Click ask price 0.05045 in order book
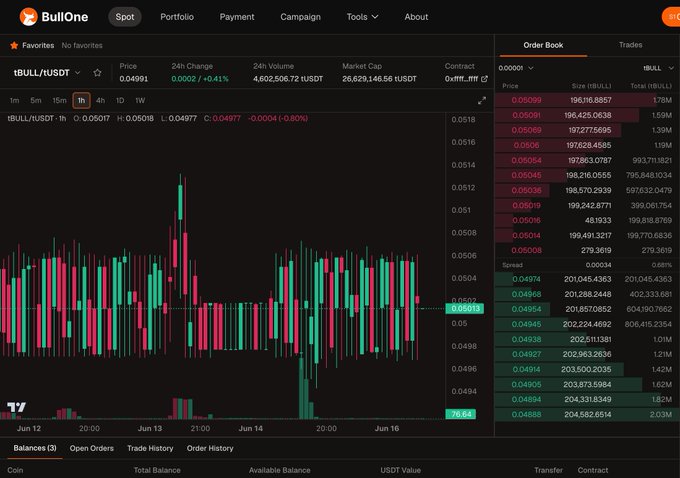 click(526, 175)
